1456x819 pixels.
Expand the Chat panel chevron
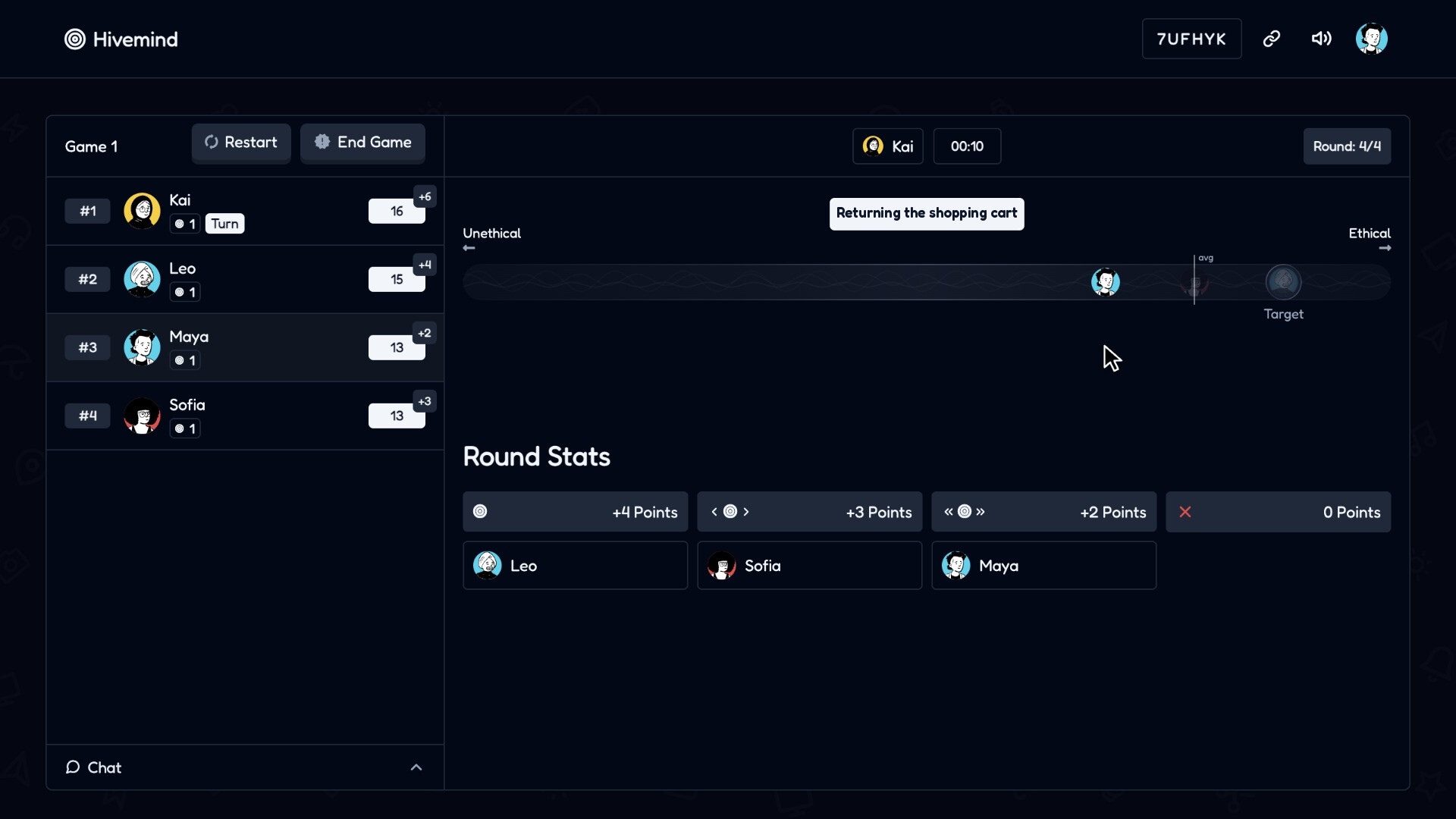[x=416, y=767]
